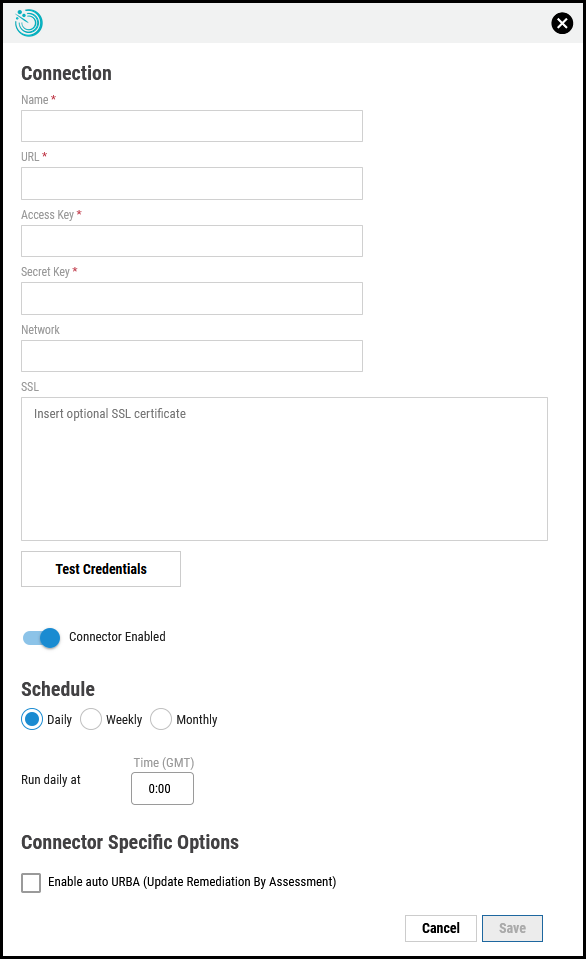The height and width of the screenshot is (959, 586).
Task: Click the Save button
Action: [x=512, y=928]
